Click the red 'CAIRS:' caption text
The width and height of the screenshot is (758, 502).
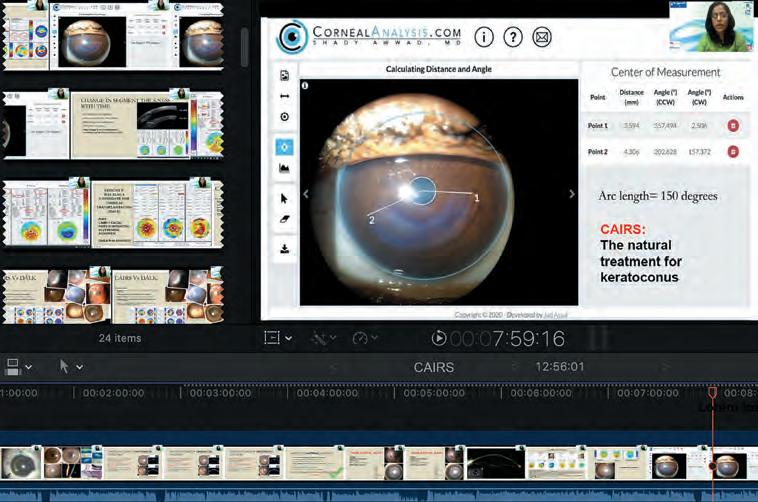pyautogui.click(x=623, y=229)
